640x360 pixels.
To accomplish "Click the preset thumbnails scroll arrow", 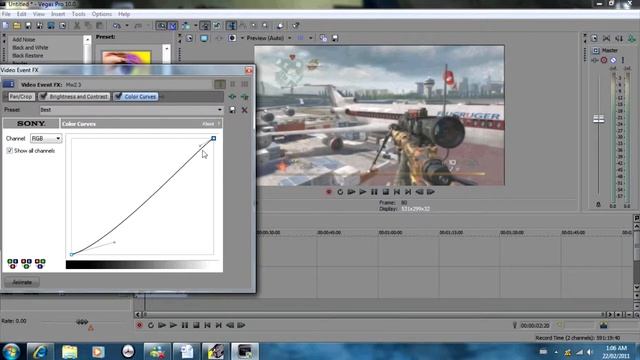I will 167,49.
